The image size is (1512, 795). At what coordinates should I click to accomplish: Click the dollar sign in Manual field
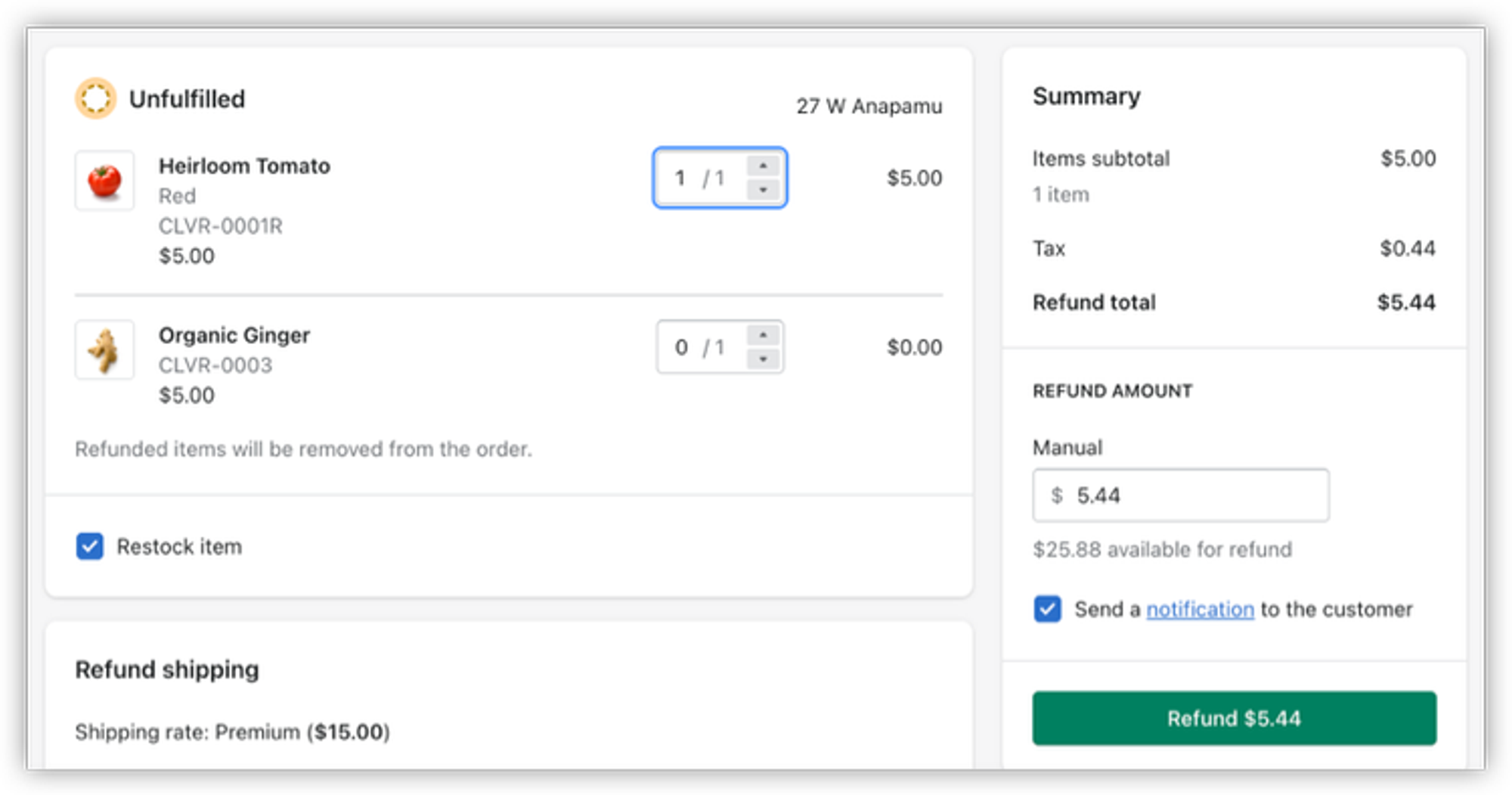click(1057, 495)
